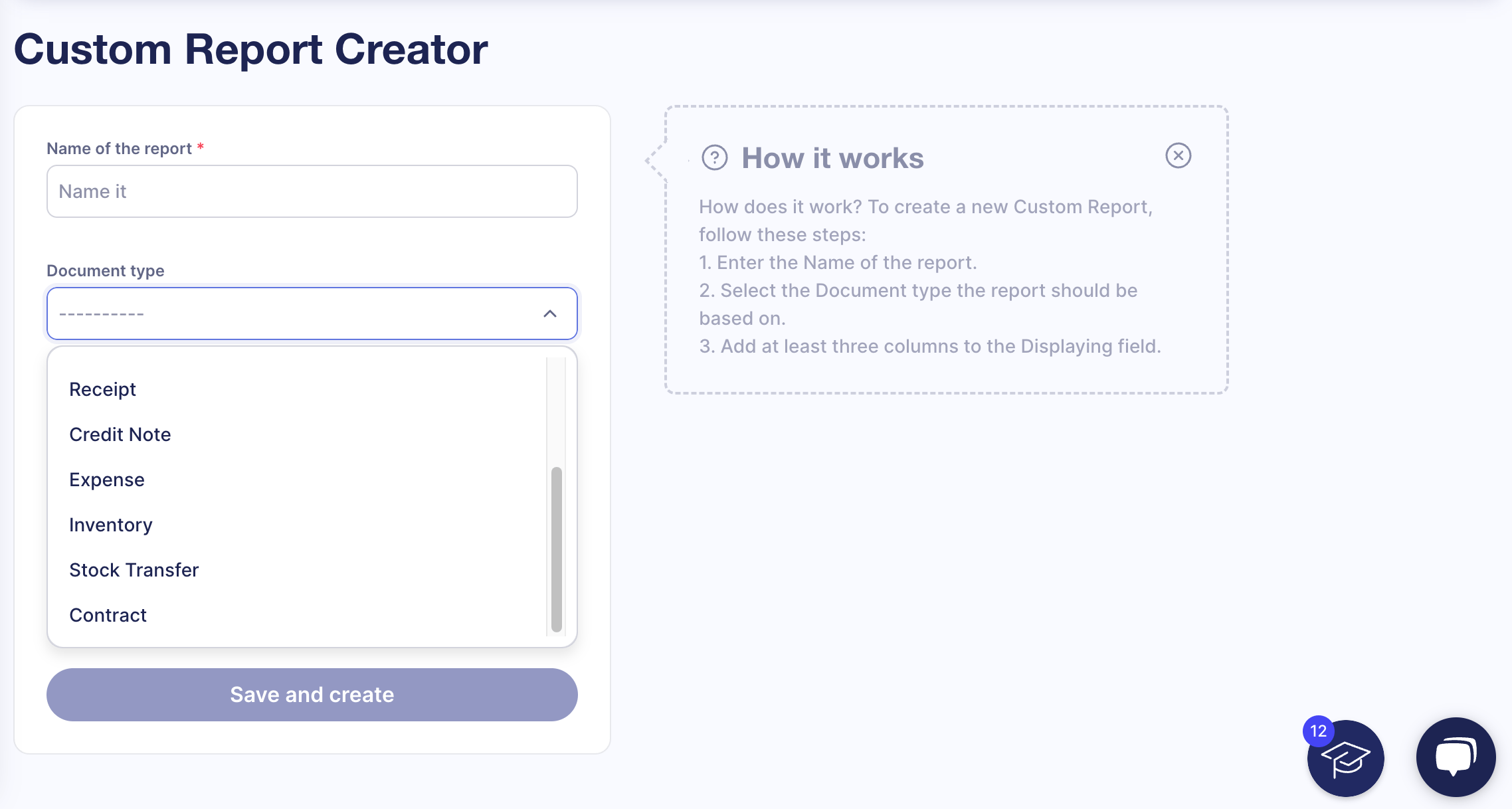Click the question mark help icon
This screenshot has width=1512, height=809.
(x=715, y=158)
